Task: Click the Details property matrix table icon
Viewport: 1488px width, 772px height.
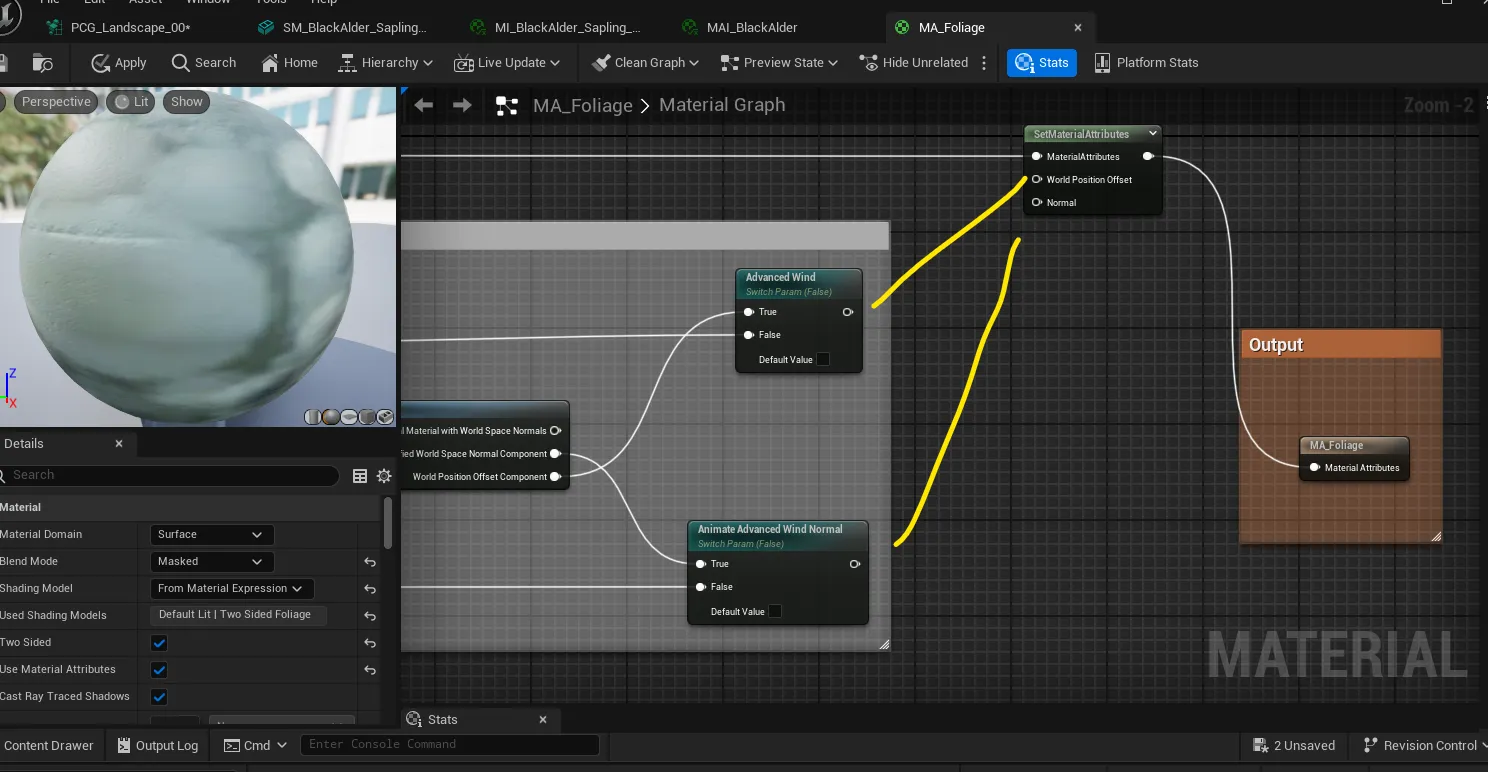Action: coord(360,476)
